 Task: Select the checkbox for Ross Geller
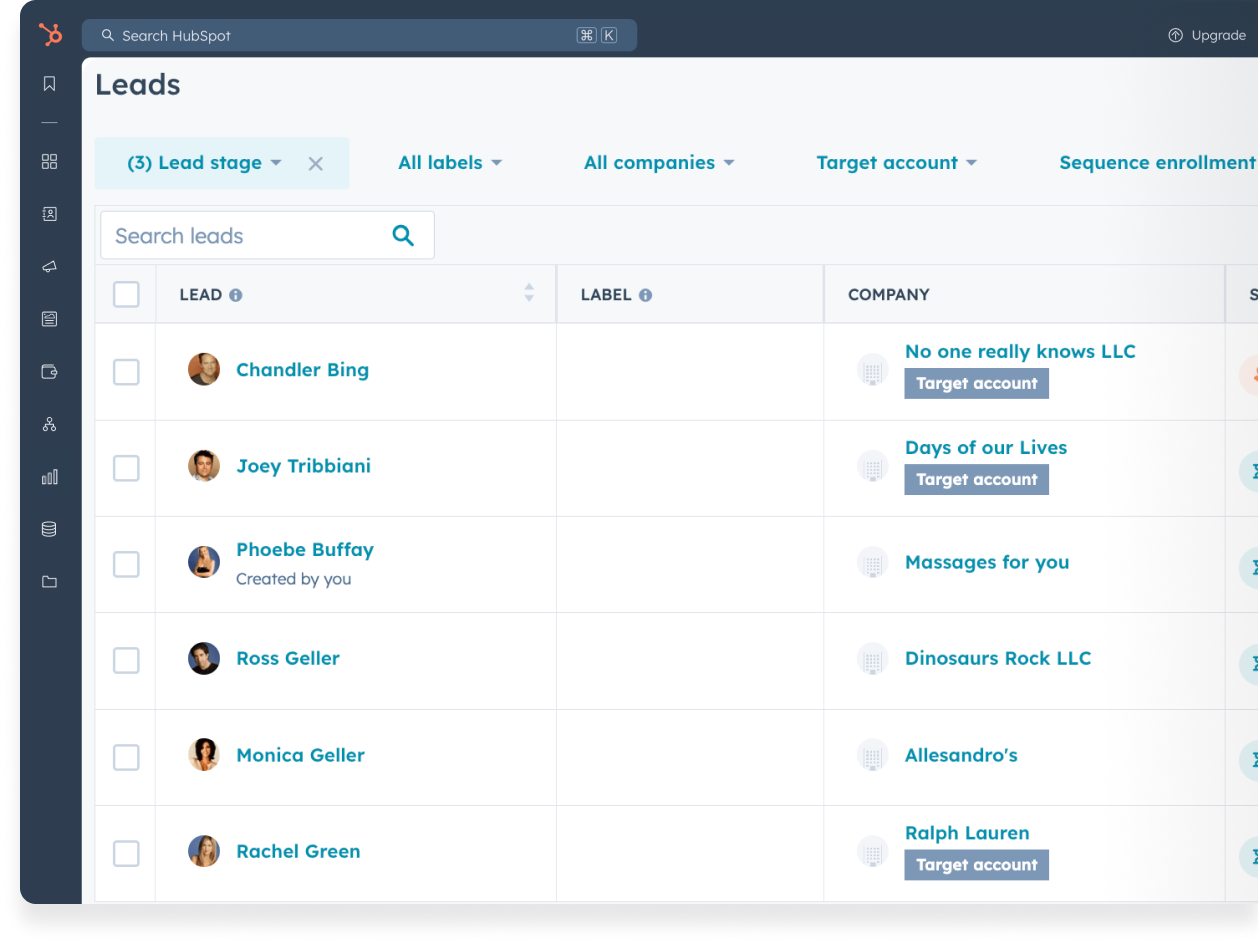[x=125, y=660]
